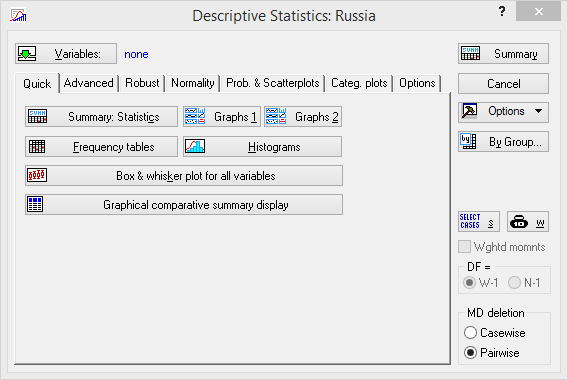Open Graphical comparative summary display
Image resolution: width=568 pixels, height=380 pixels.
coord(184,205)
